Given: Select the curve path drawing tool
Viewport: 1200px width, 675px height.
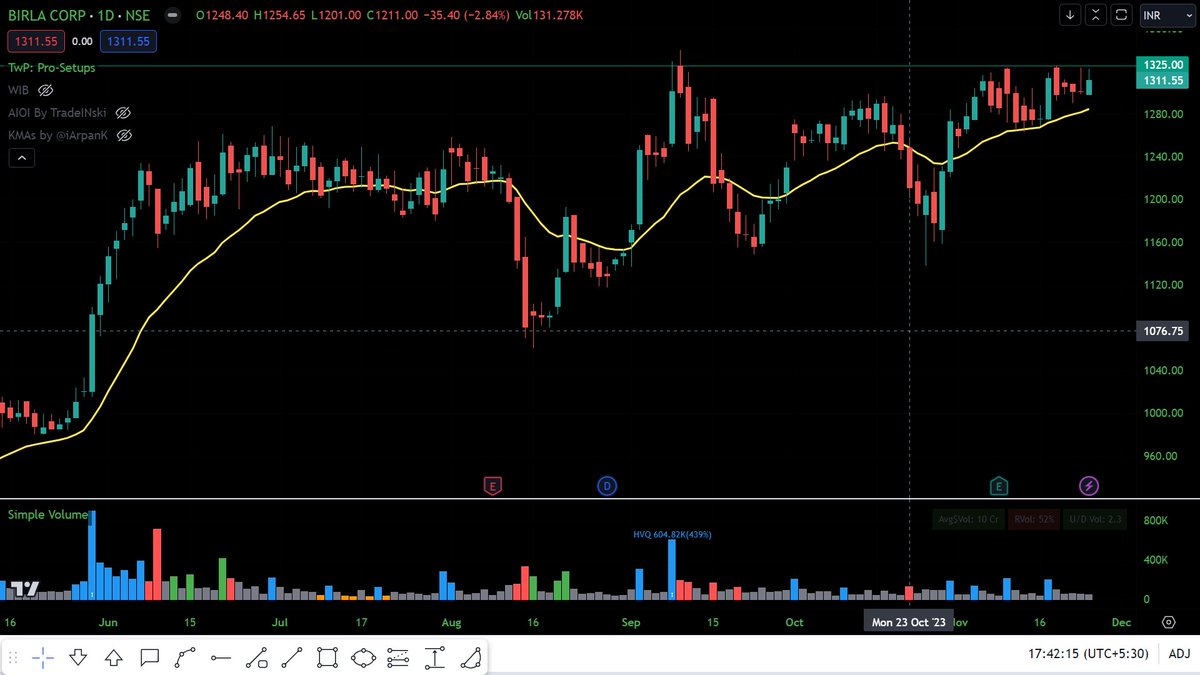Looking at the screenshot, I should coord(185,657).
